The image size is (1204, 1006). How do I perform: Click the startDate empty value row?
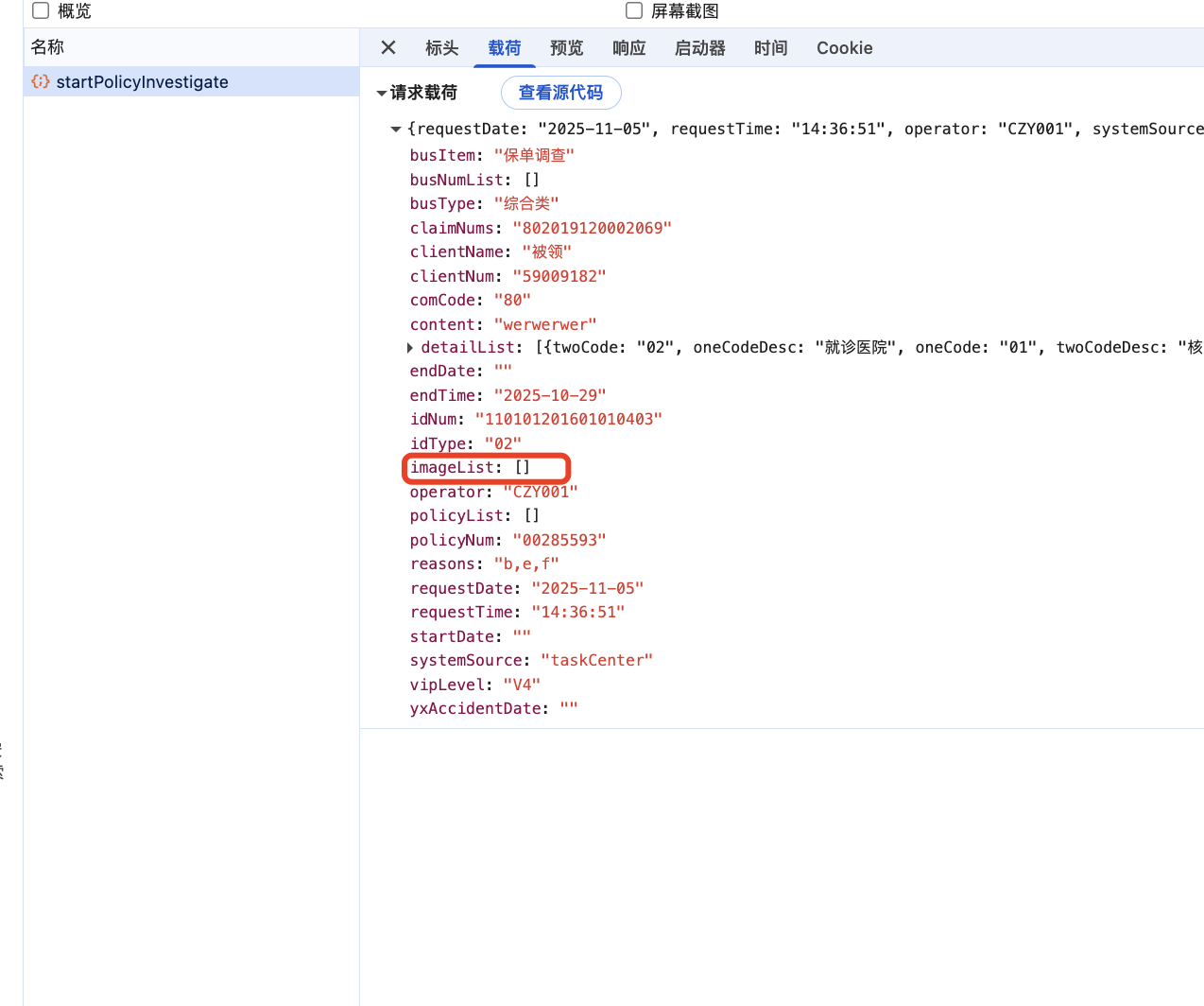click(x=470, y=636)
